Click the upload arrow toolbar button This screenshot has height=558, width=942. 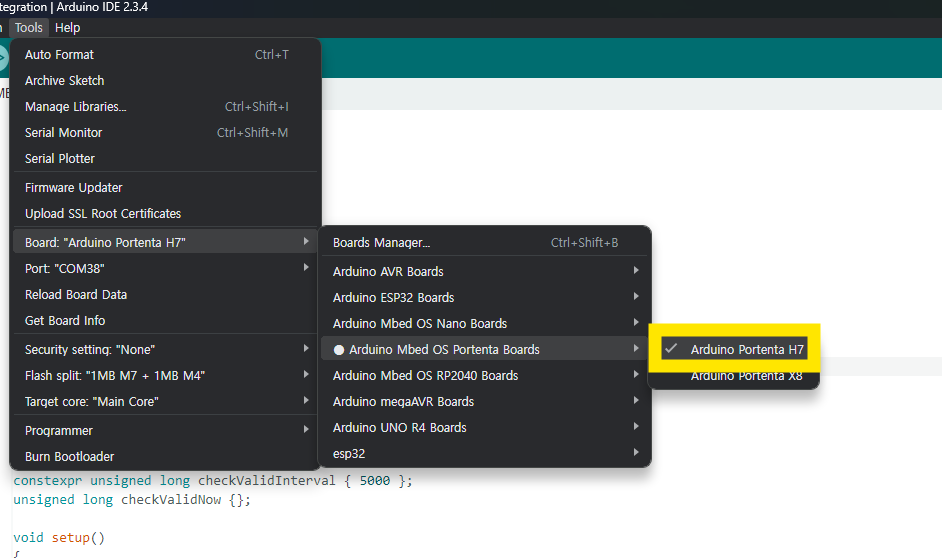pyautogui.click(x=2, y=59)
